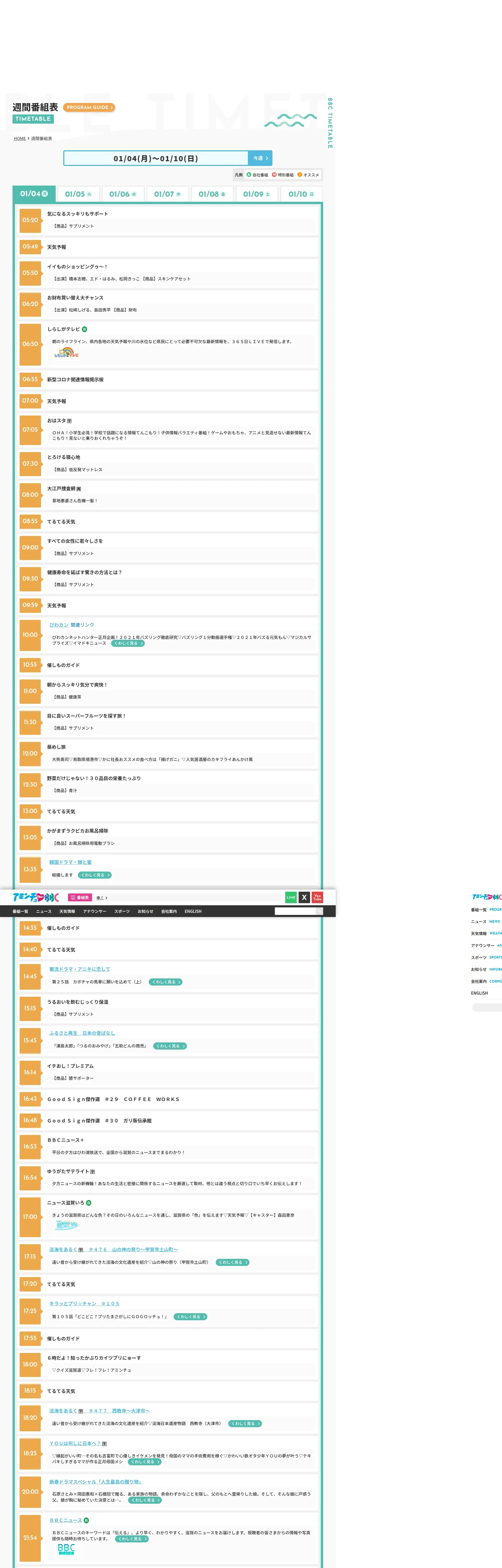This screenshot has width=502, height=1568.
Task: Click the しらしがテレビ program logo thumbnail
Action: click(x=66, y=353)
